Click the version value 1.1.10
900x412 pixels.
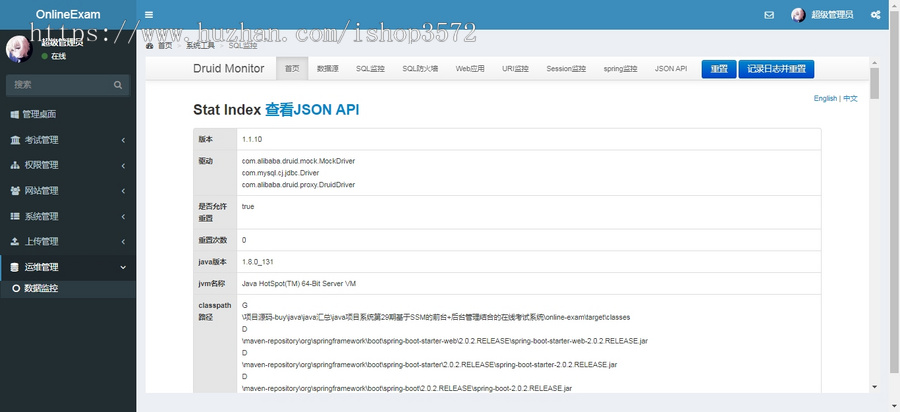coord(252,139)
